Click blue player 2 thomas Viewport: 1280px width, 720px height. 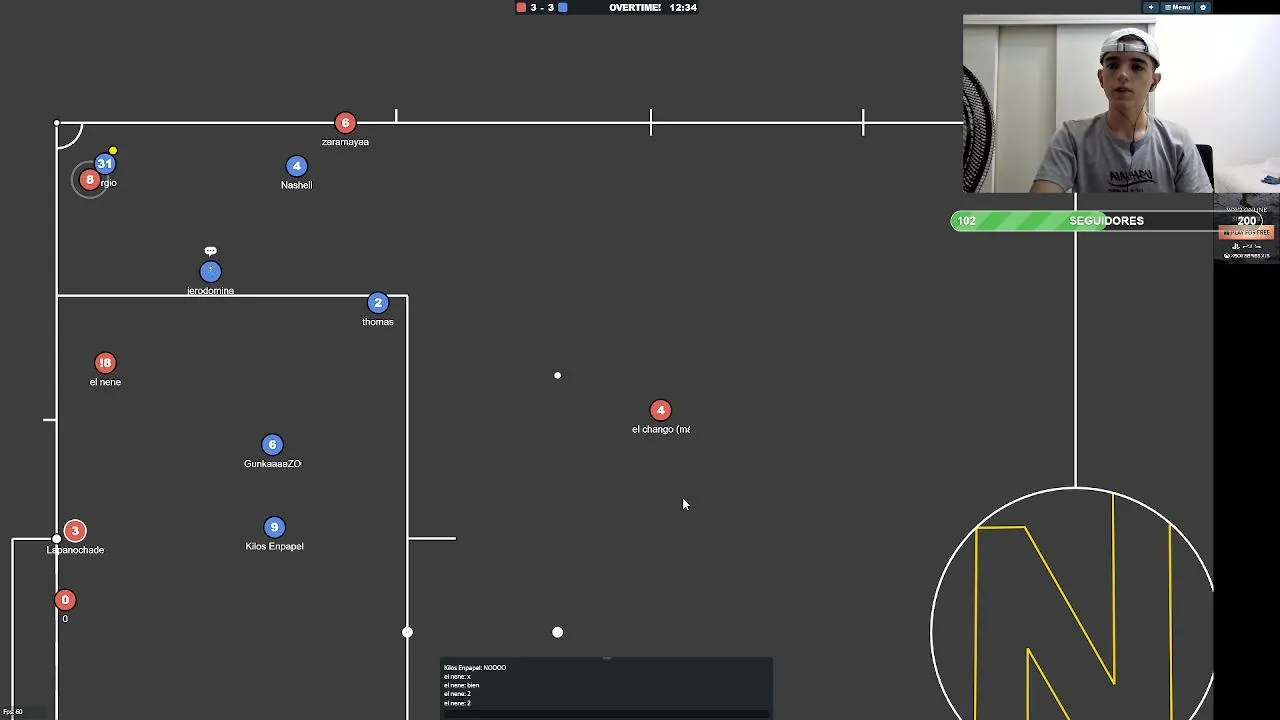(x=377, y=303)
